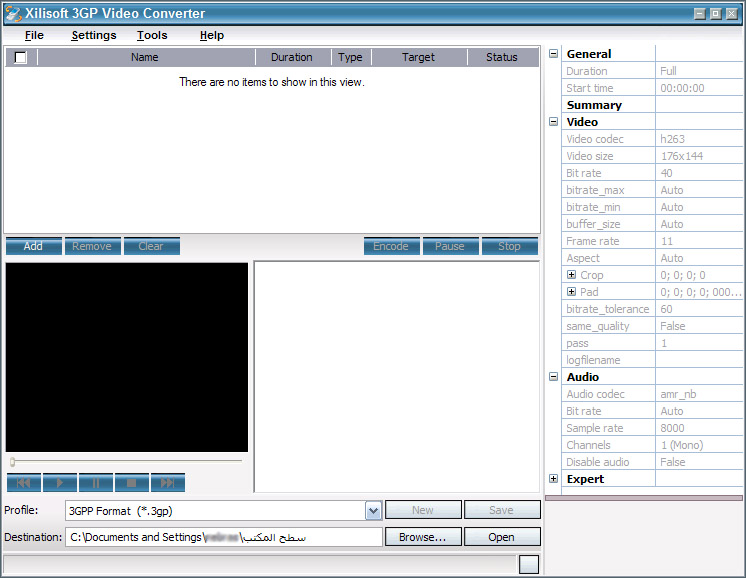This screenshot has width=746, height=578.
Task: Expand the Expert section
Action: pyautogui.click(x=553, y=479)
